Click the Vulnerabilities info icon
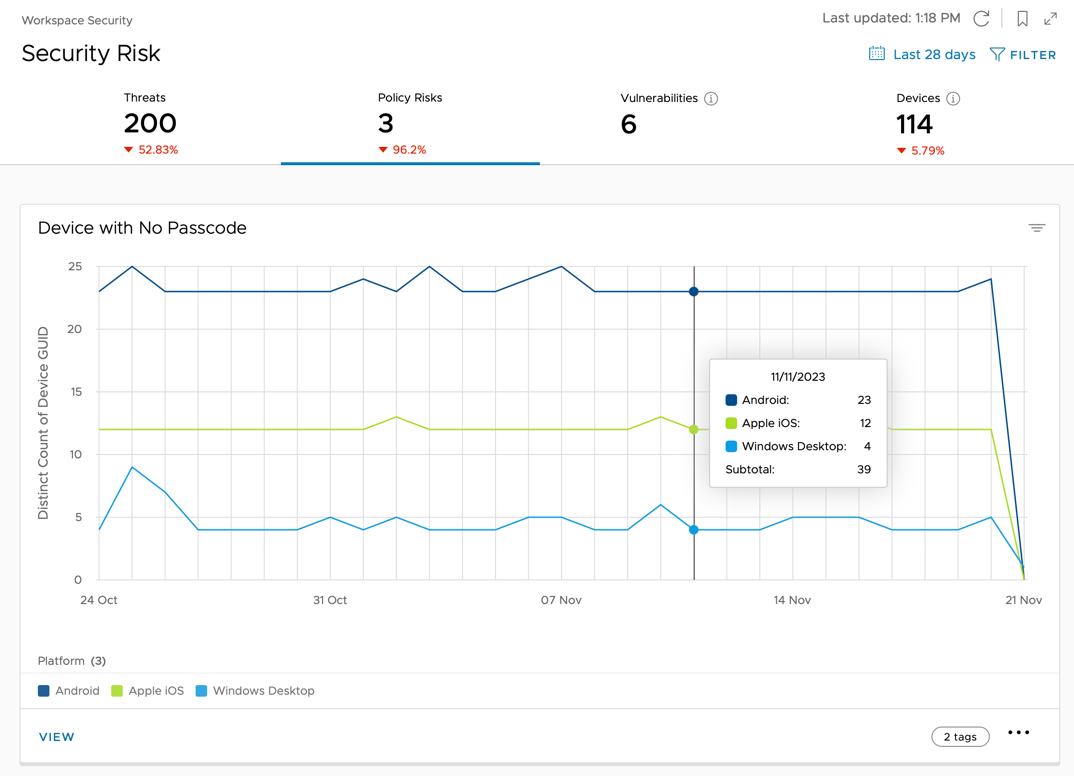 pyautogui.click(x=710, y=98)
